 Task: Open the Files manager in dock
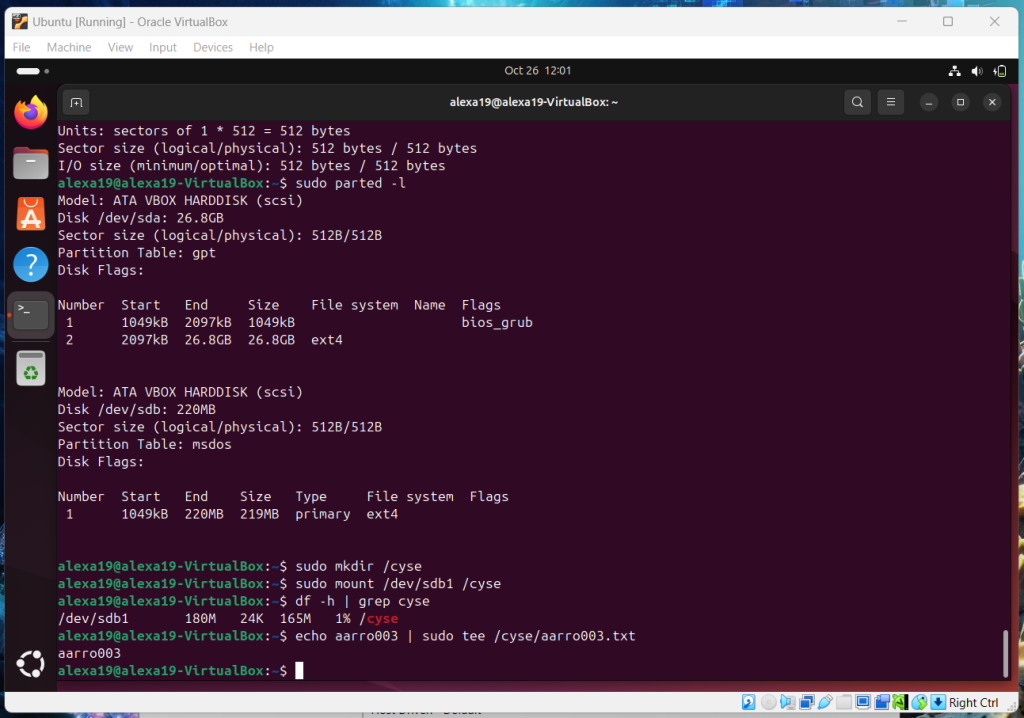click(31, 162)
